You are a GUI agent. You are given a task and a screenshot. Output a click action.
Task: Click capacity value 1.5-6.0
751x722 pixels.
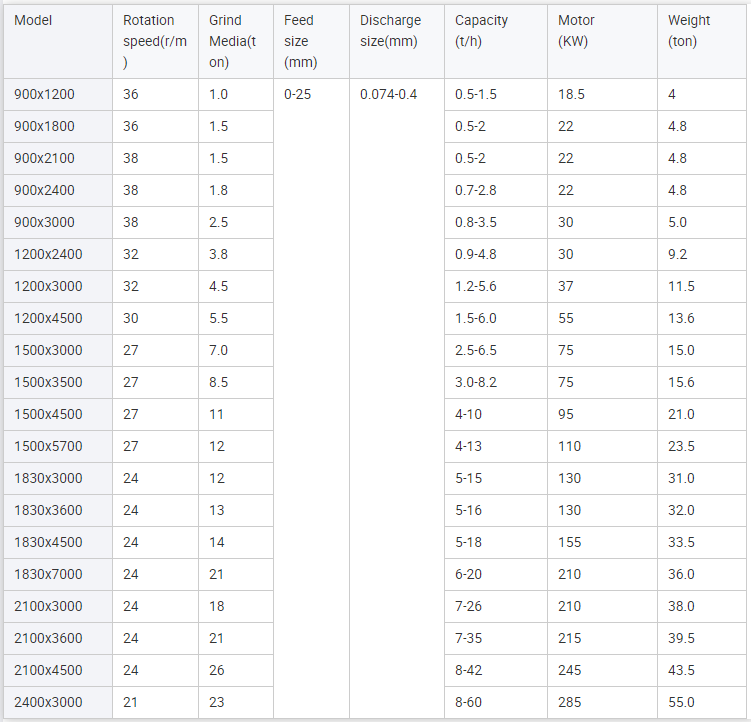pyautogui.click(x=476, y=319)
